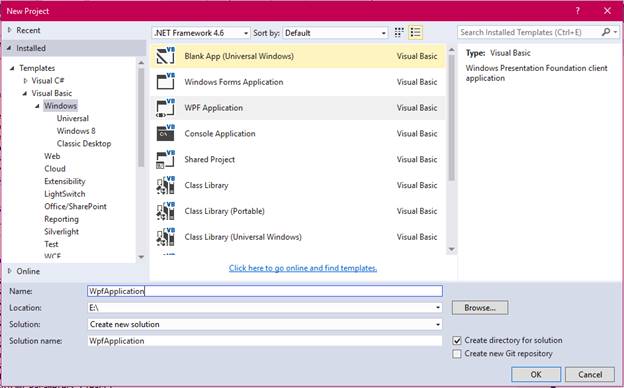Expand the Recent section

pos(10,30)
